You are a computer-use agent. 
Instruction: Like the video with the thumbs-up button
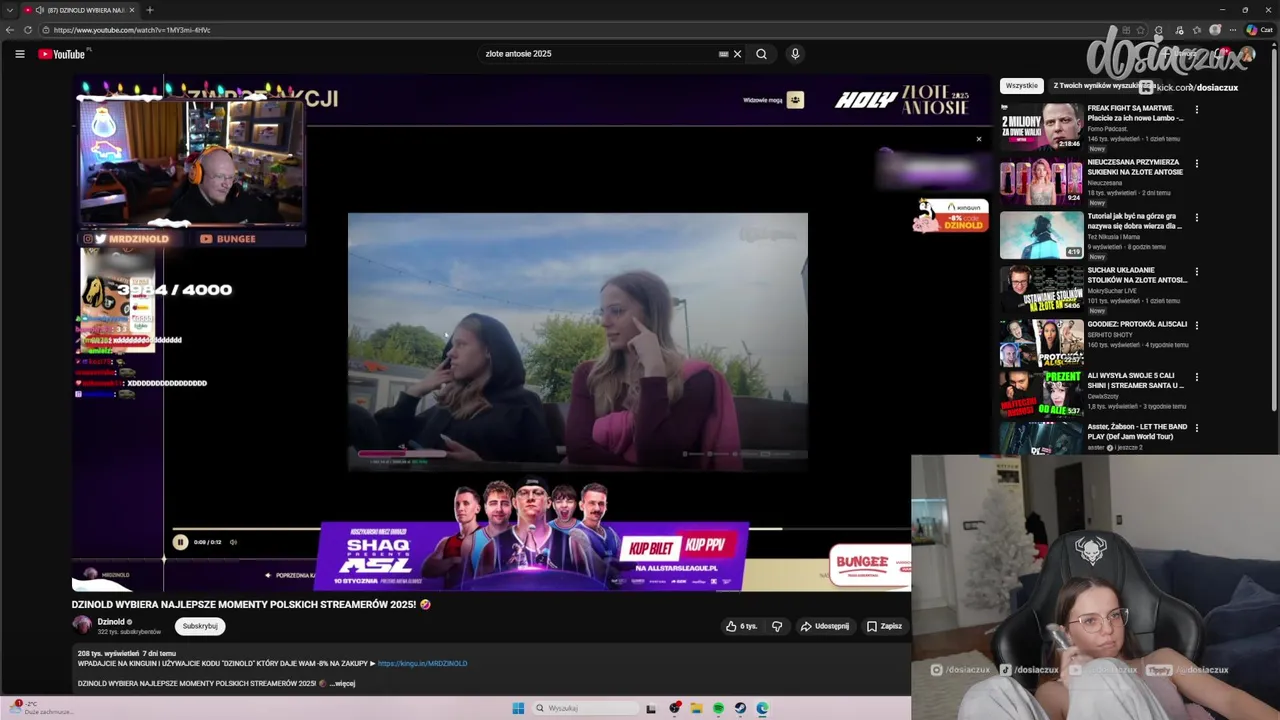click(742, 626)
